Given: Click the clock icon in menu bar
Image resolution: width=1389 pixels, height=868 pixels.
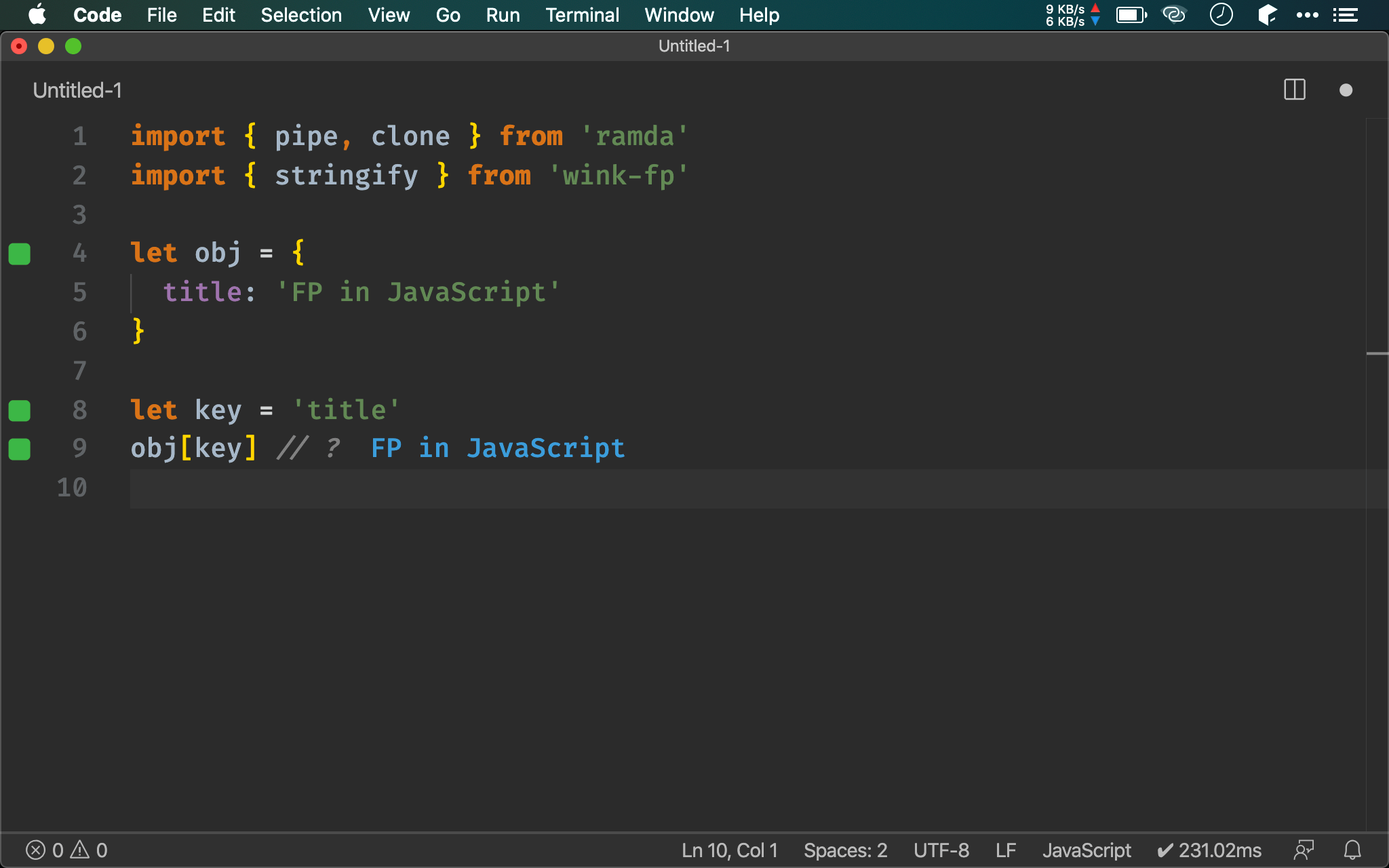Looking at the screenshot, I should [x=1221, y=15].
